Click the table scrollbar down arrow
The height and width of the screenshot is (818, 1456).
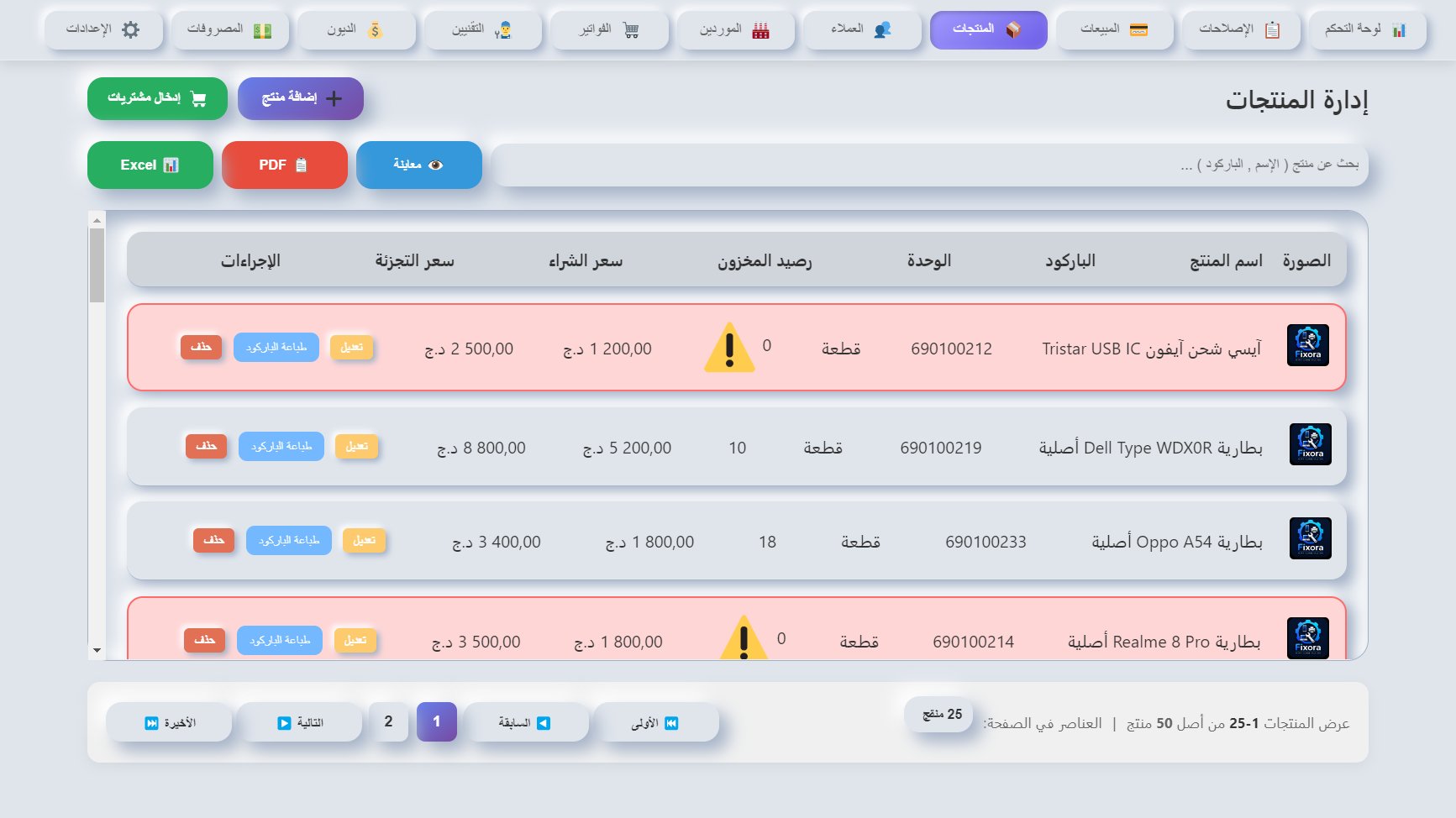97,651
